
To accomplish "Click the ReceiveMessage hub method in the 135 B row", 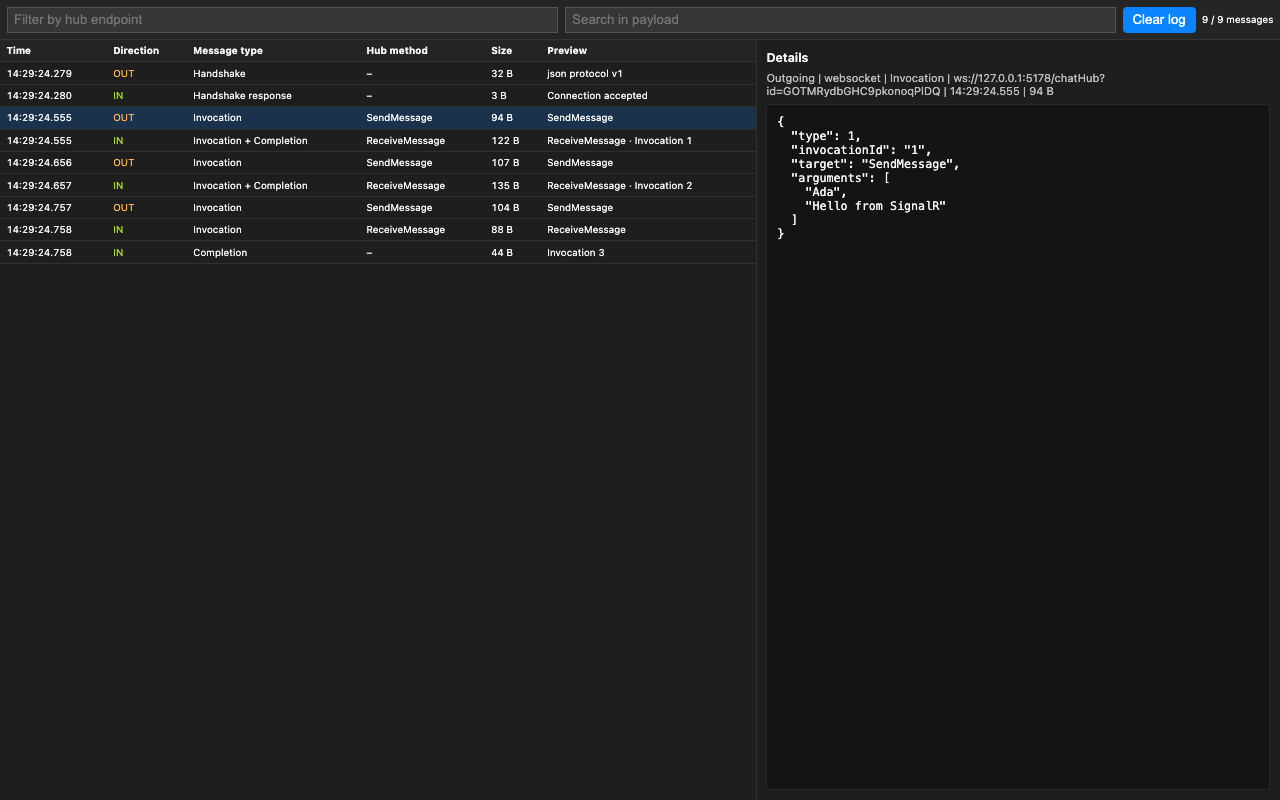I will coord(405,186).
